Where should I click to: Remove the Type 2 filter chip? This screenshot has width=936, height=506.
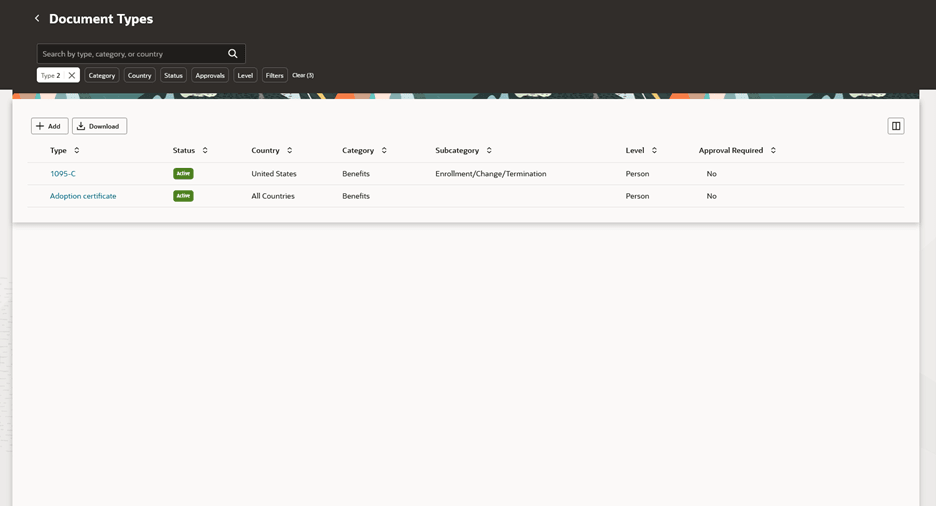tap(72, 75)
